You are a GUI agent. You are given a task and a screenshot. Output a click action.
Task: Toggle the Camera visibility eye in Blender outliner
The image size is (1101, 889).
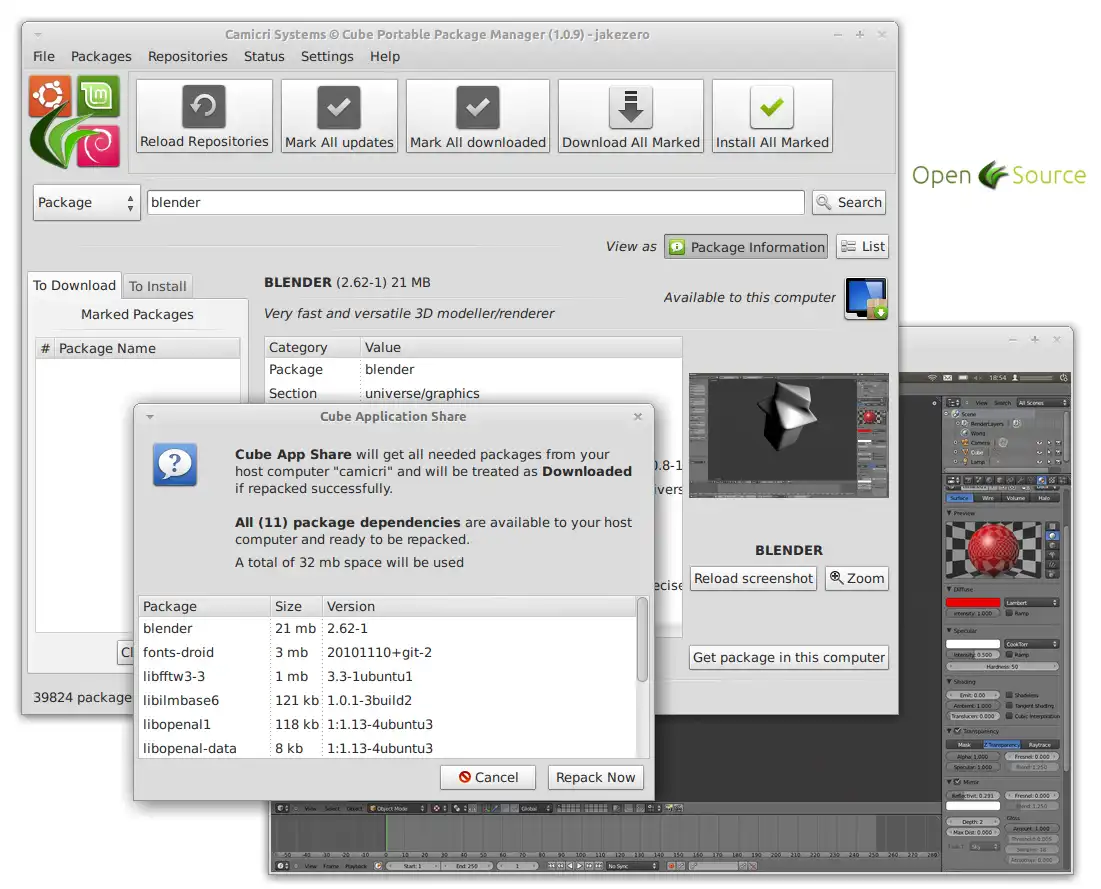1039,442
